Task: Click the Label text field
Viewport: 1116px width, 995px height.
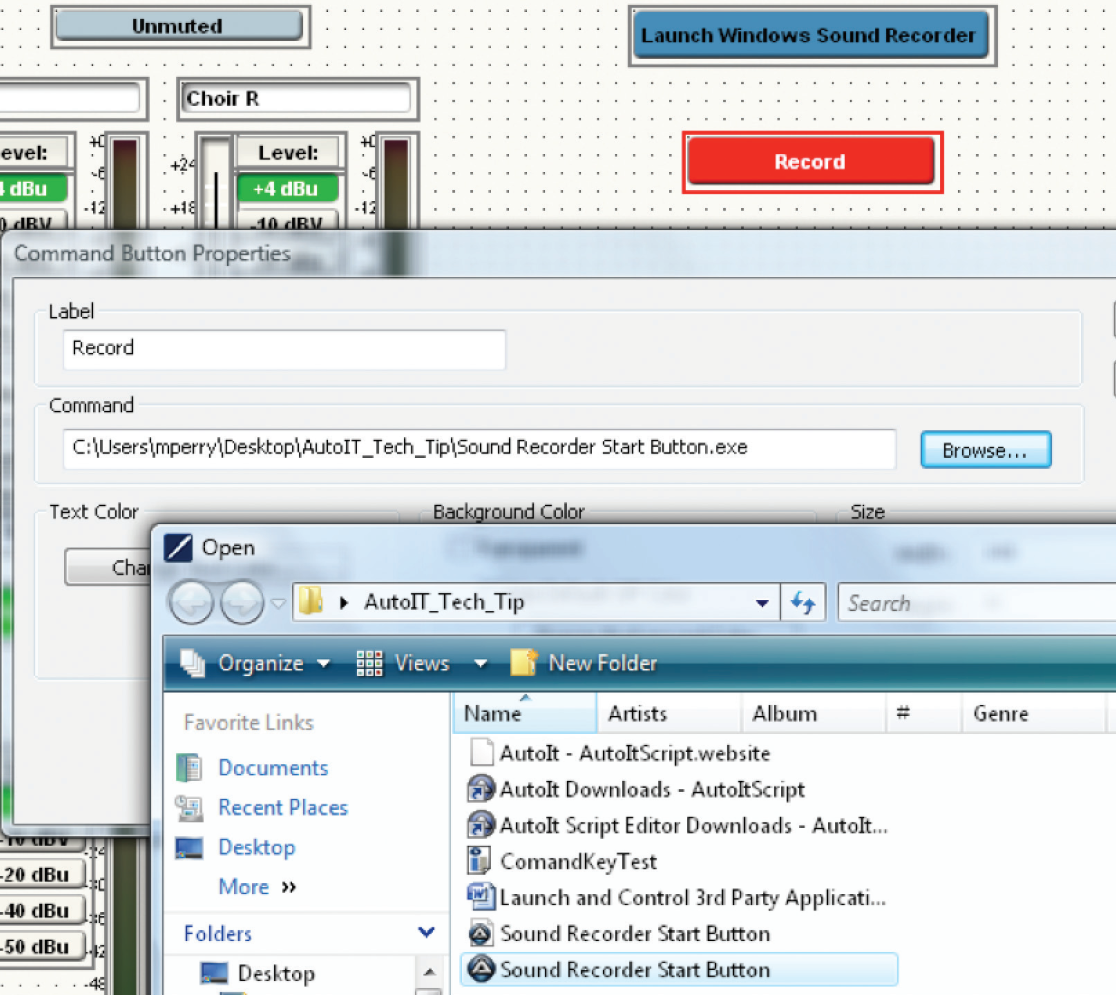Action: click(x=284, y=349)
